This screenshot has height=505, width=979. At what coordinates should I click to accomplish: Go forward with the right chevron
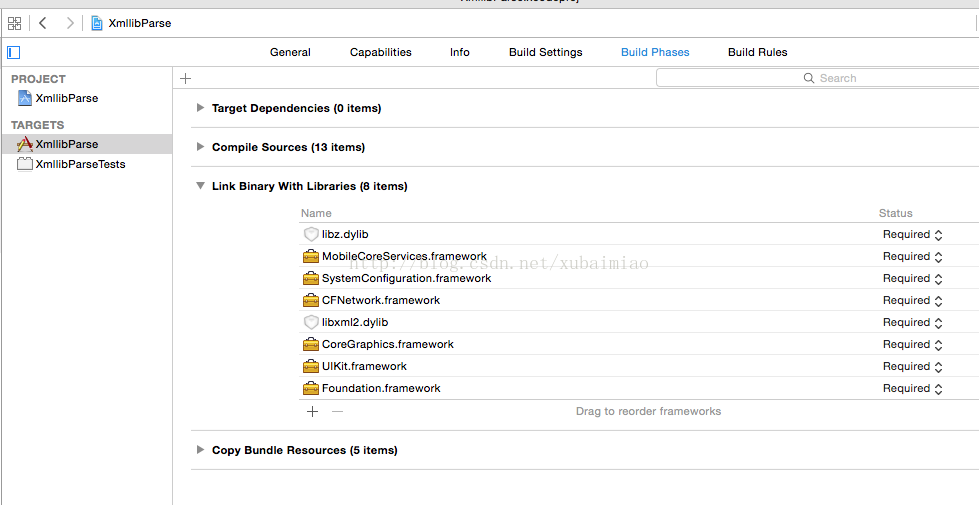coord(70,23)
